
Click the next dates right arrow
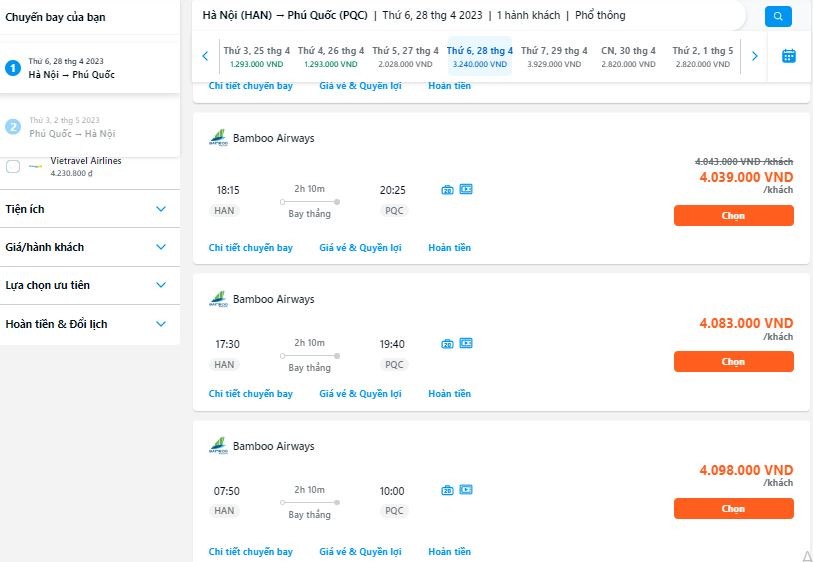pos(754,56)
